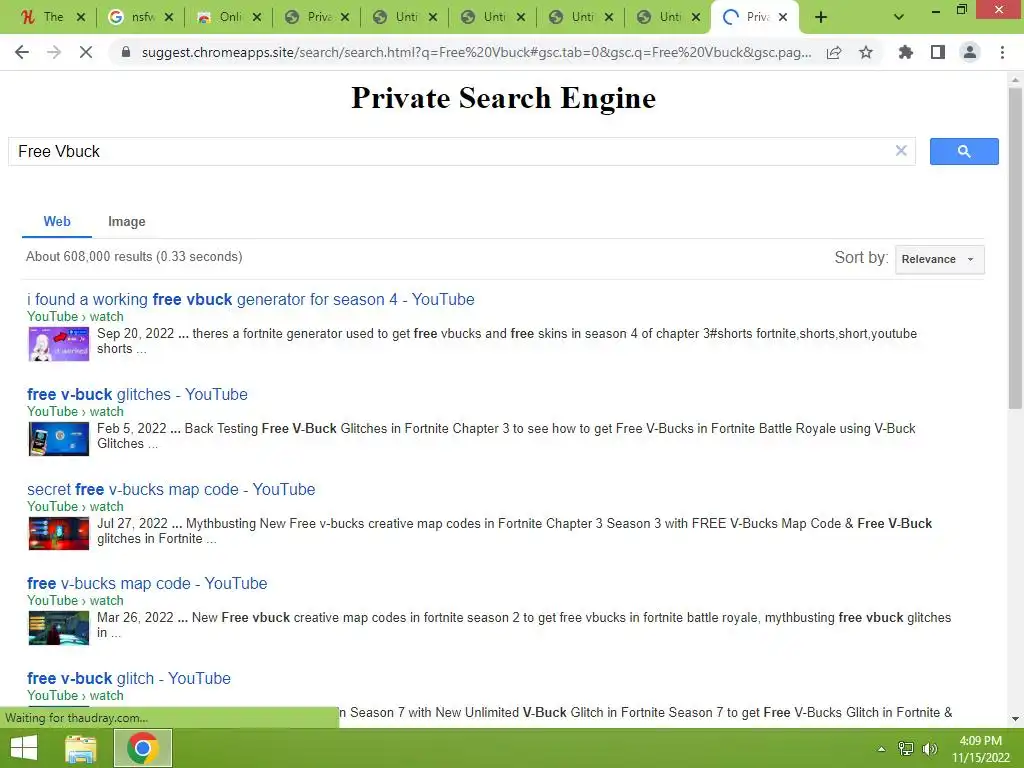
Task: Click the scrollbar down arrow
Action: [x=1015, y=719]
